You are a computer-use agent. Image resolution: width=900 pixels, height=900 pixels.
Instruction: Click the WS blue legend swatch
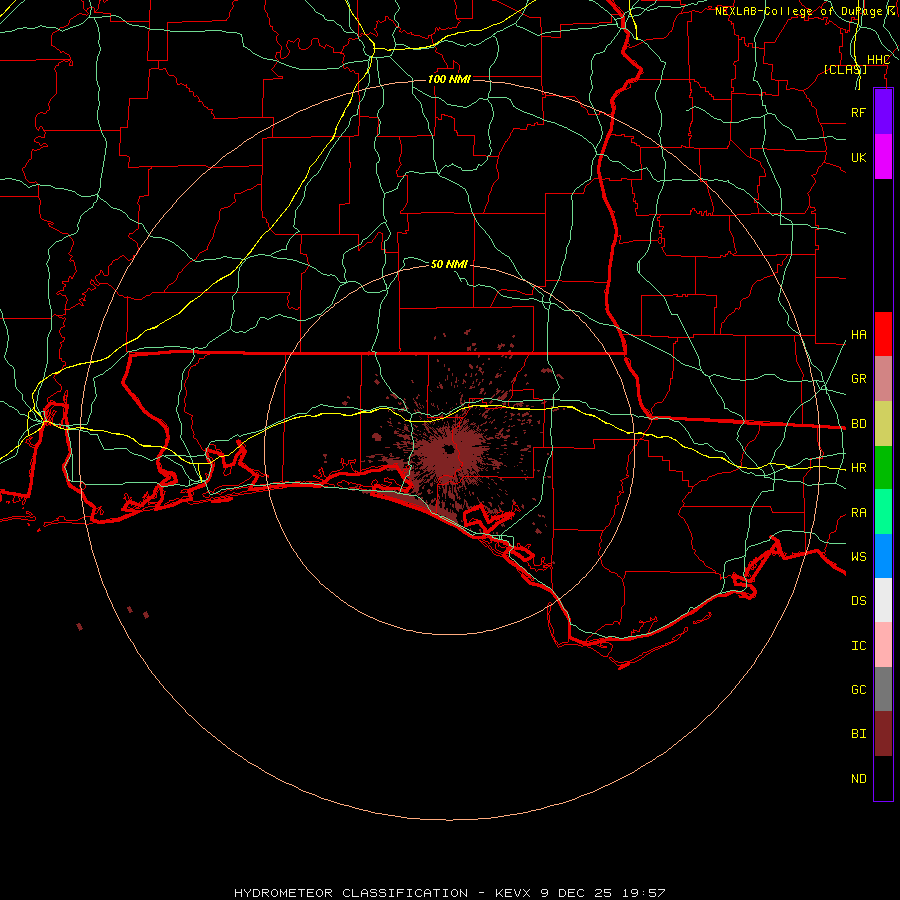coord(883,556)
